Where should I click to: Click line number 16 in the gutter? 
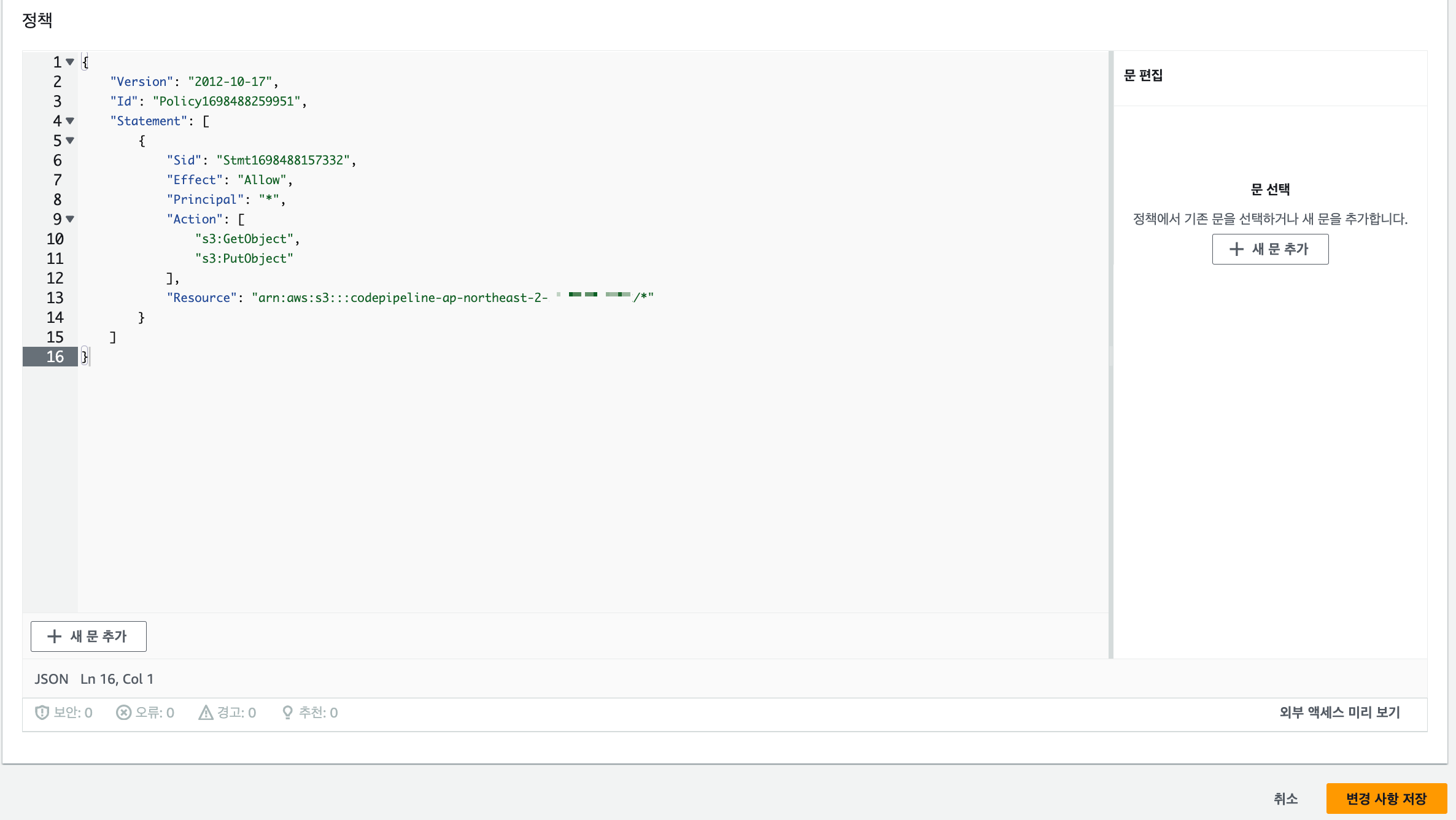pyautogui.click(x=55, y=357)
